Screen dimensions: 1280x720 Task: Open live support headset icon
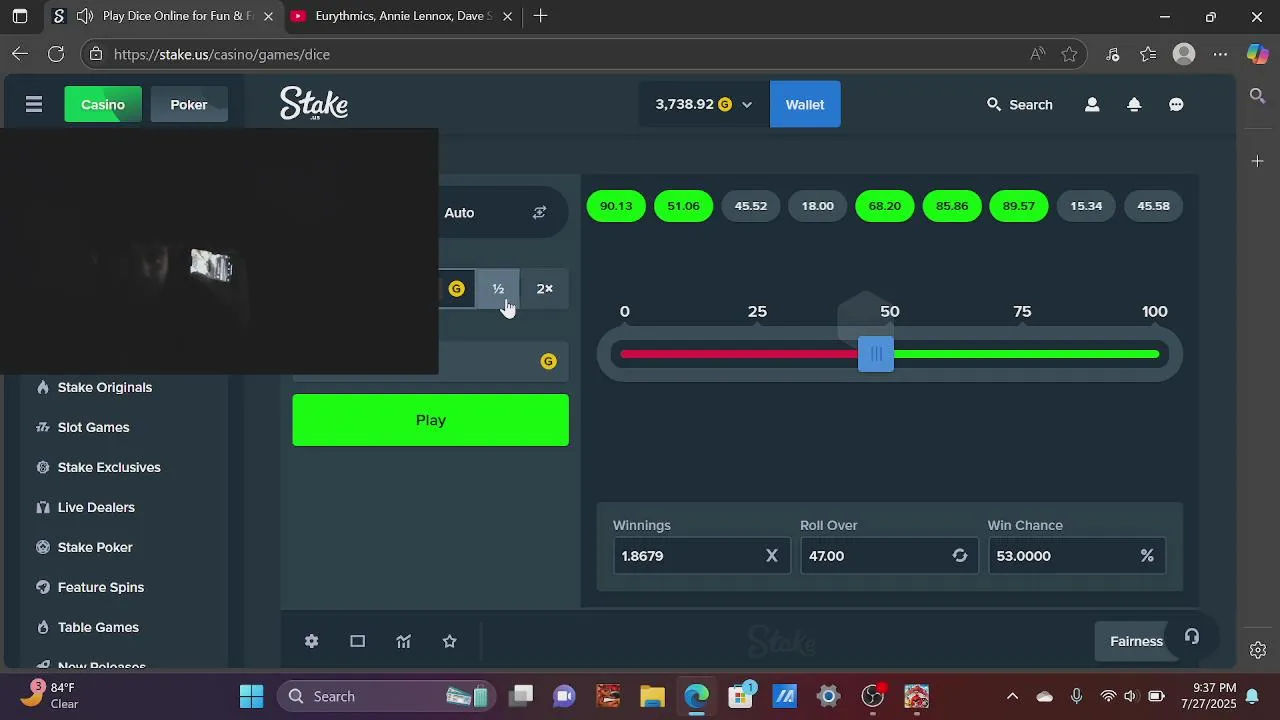(x=1192, y=637)
